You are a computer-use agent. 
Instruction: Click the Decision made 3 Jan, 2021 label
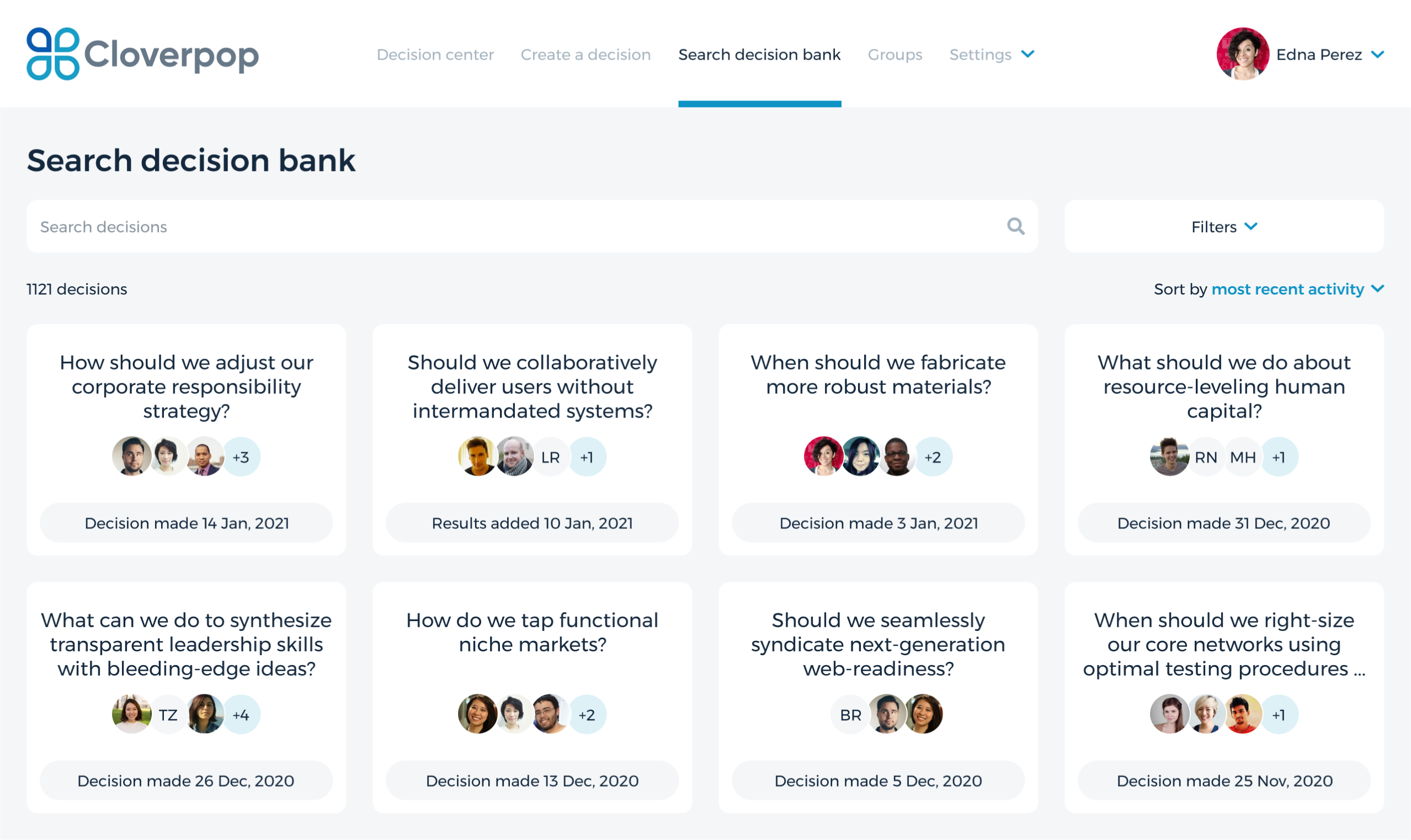tap(878, 523)
